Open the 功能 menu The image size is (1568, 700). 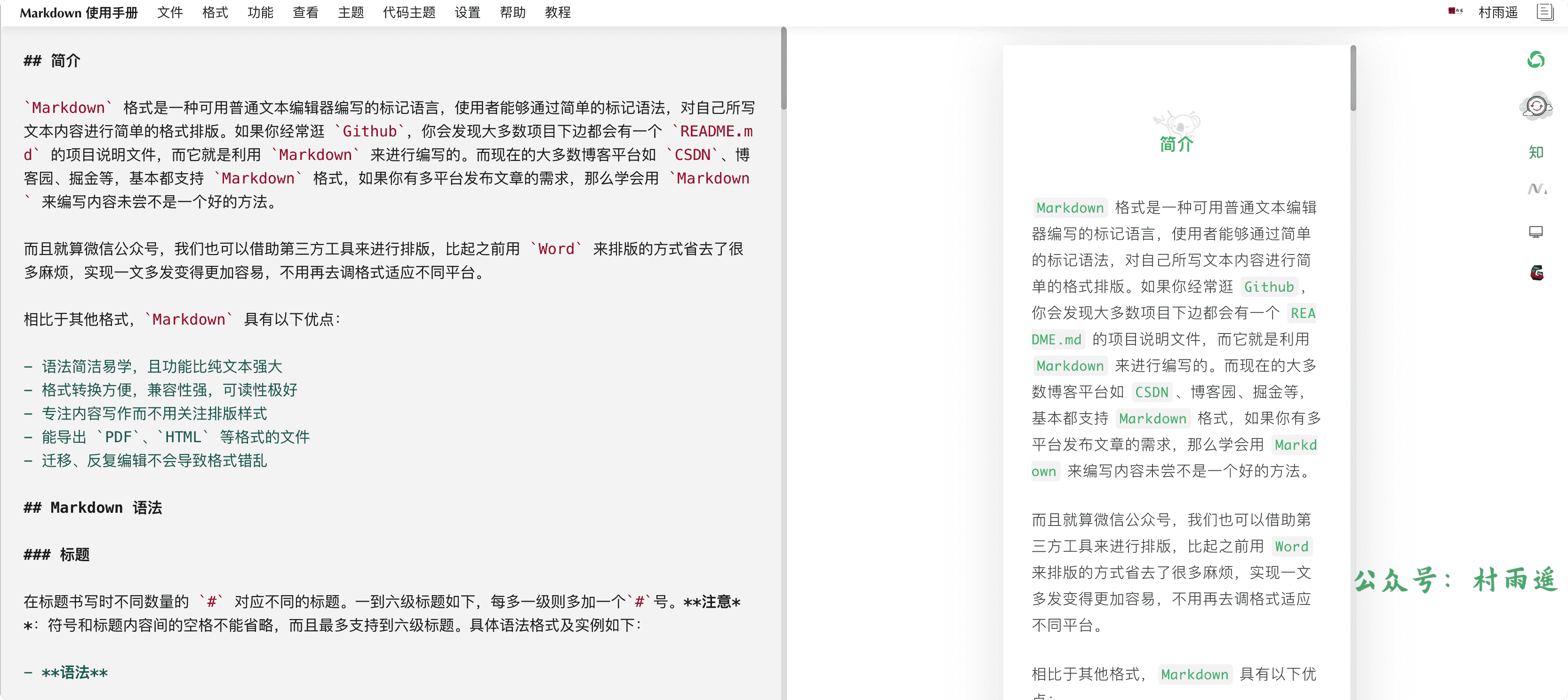coord(260,12)
